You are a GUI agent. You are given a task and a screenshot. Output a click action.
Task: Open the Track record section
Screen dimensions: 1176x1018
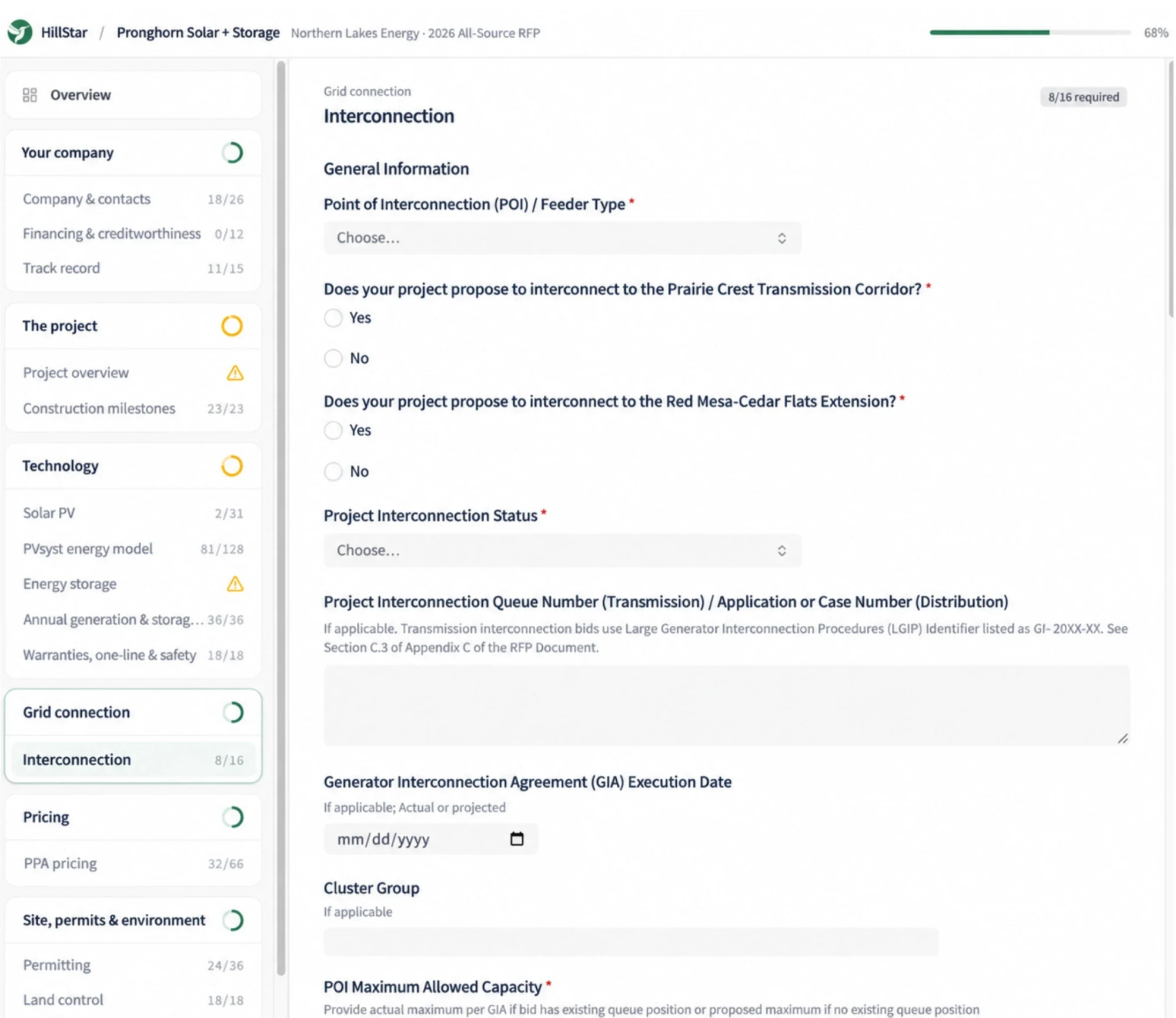pos(133,268)
